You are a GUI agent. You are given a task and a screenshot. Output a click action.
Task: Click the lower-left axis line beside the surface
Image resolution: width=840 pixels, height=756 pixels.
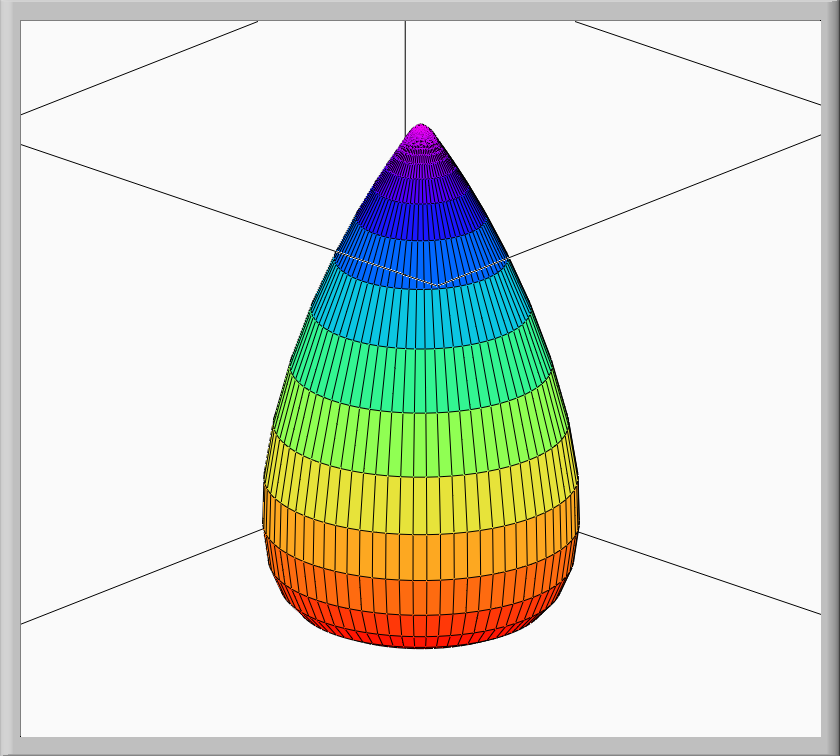[x=140, y=578]
